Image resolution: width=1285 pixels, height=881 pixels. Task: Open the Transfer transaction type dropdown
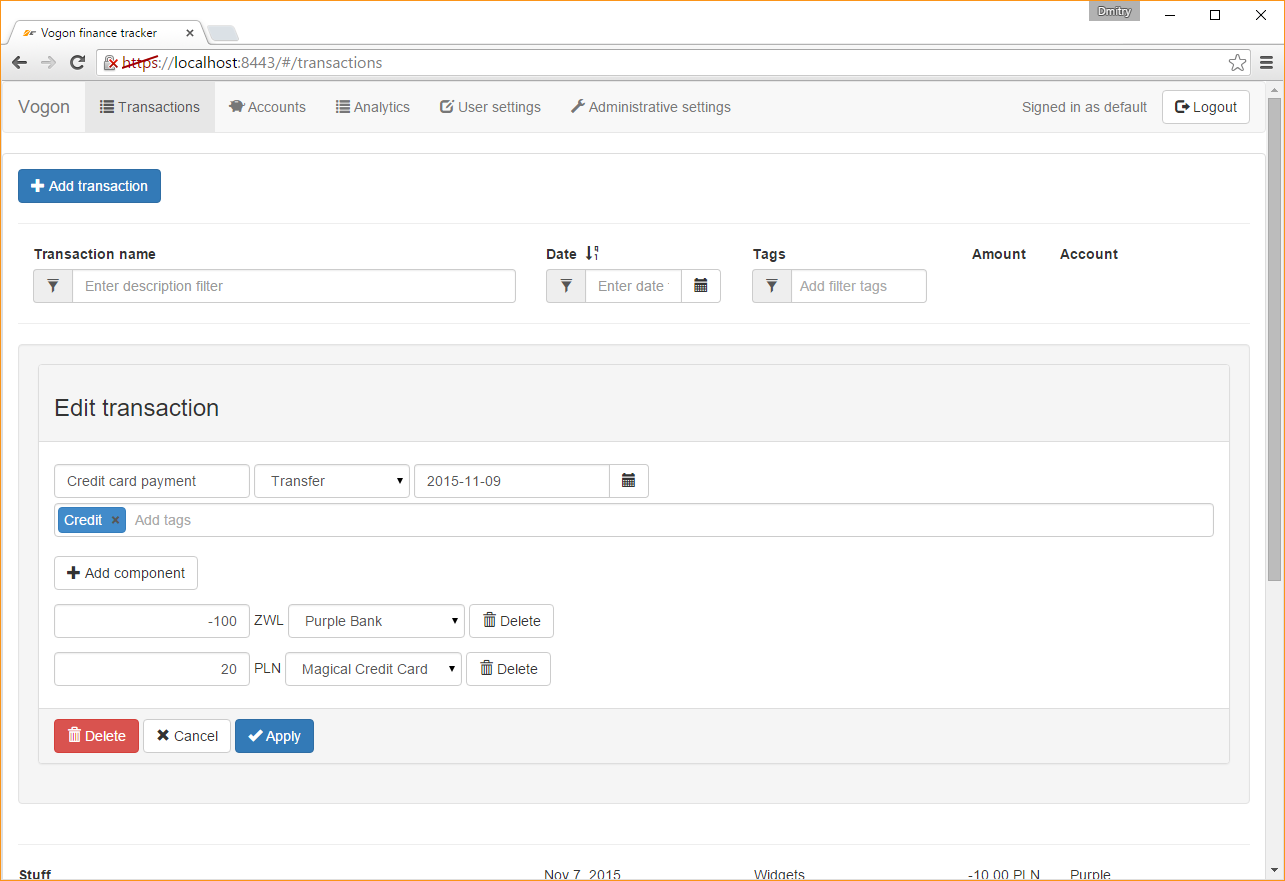click(x=331, y=481)
